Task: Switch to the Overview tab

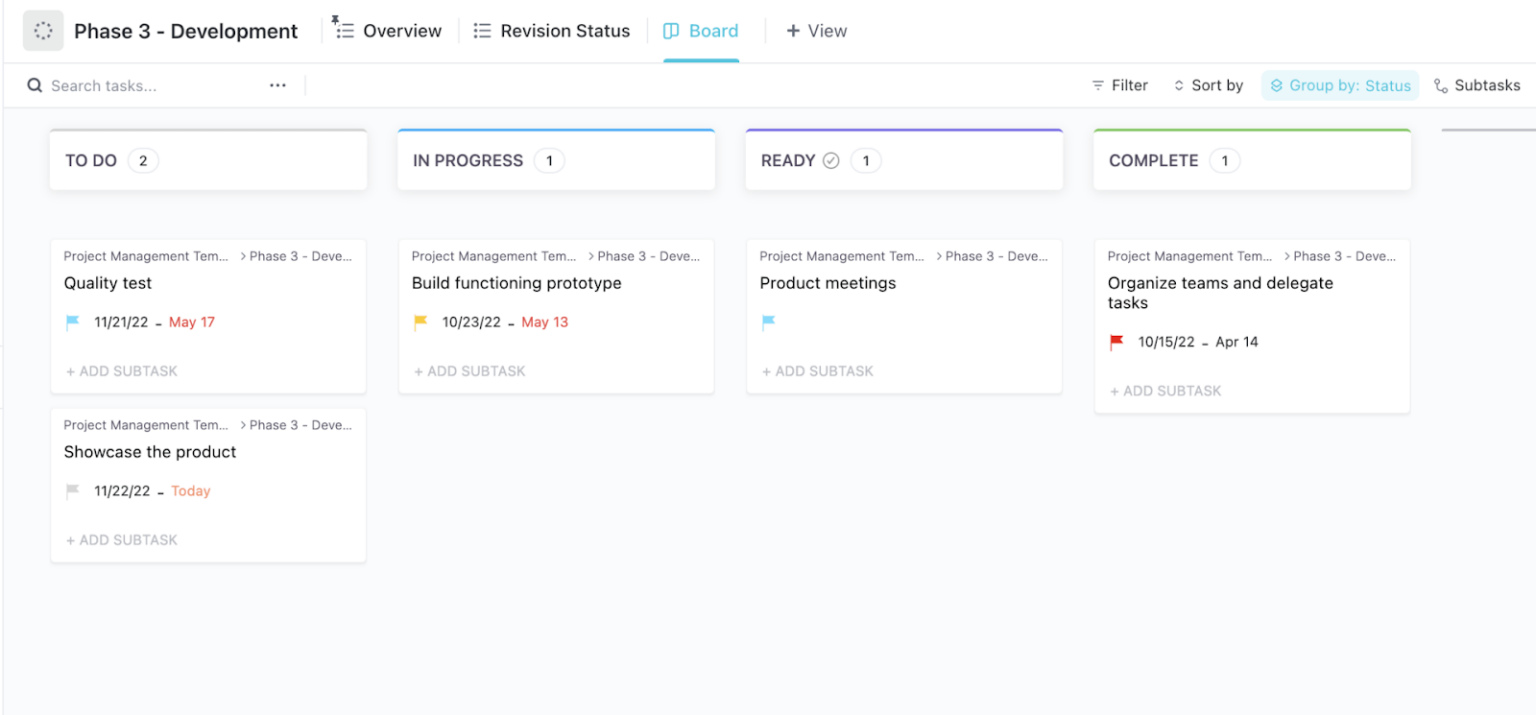Action: (388, 30)
